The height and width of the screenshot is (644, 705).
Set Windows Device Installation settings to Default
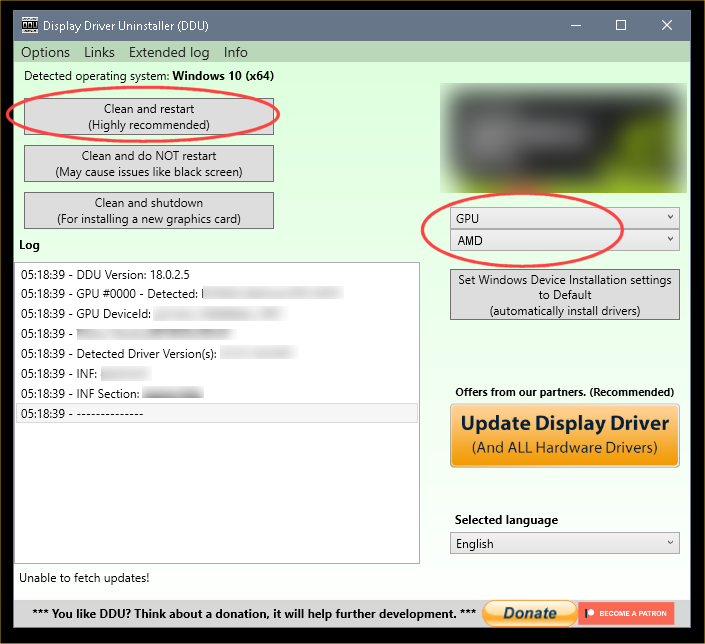click(x=565, y=295)
